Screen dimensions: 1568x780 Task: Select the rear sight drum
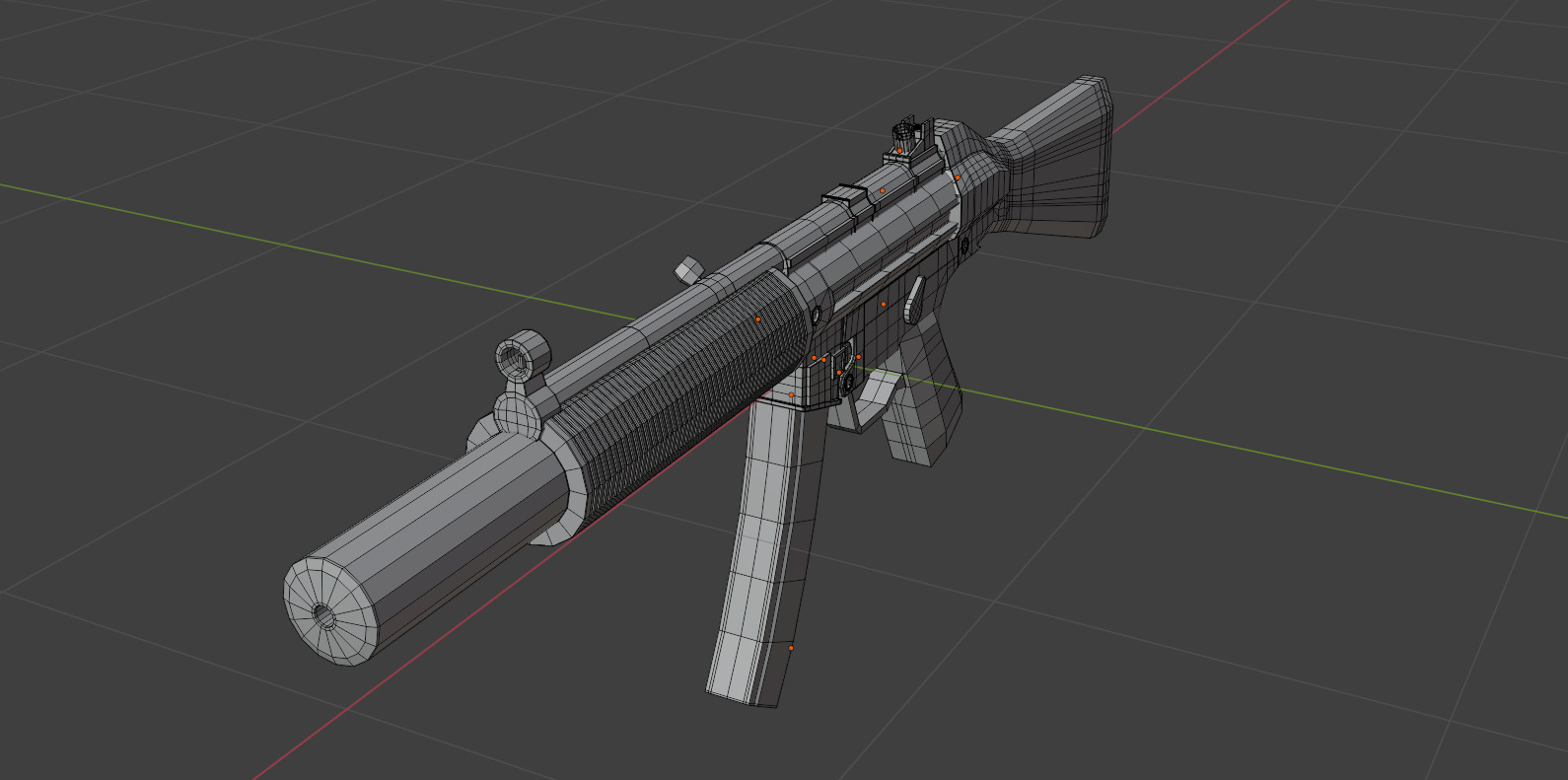click(903, 140)
